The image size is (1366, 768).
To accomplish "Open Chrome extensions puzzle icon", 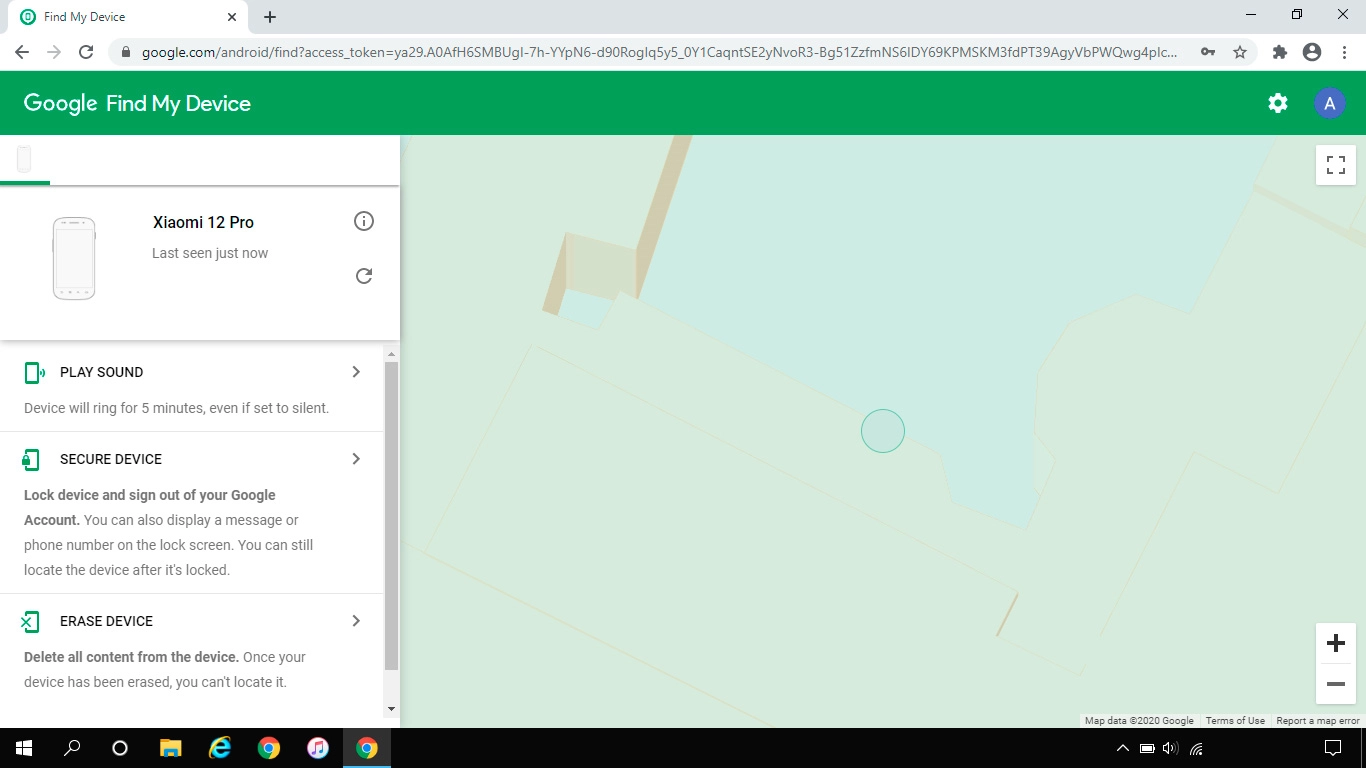I will [x=1279, y=52].
